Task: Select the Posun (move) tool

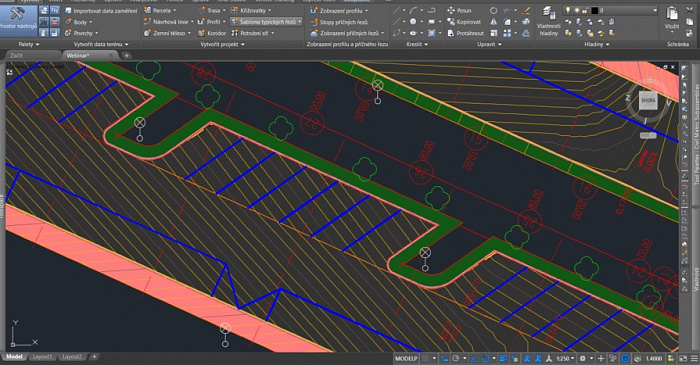Action: click(459, 10)
